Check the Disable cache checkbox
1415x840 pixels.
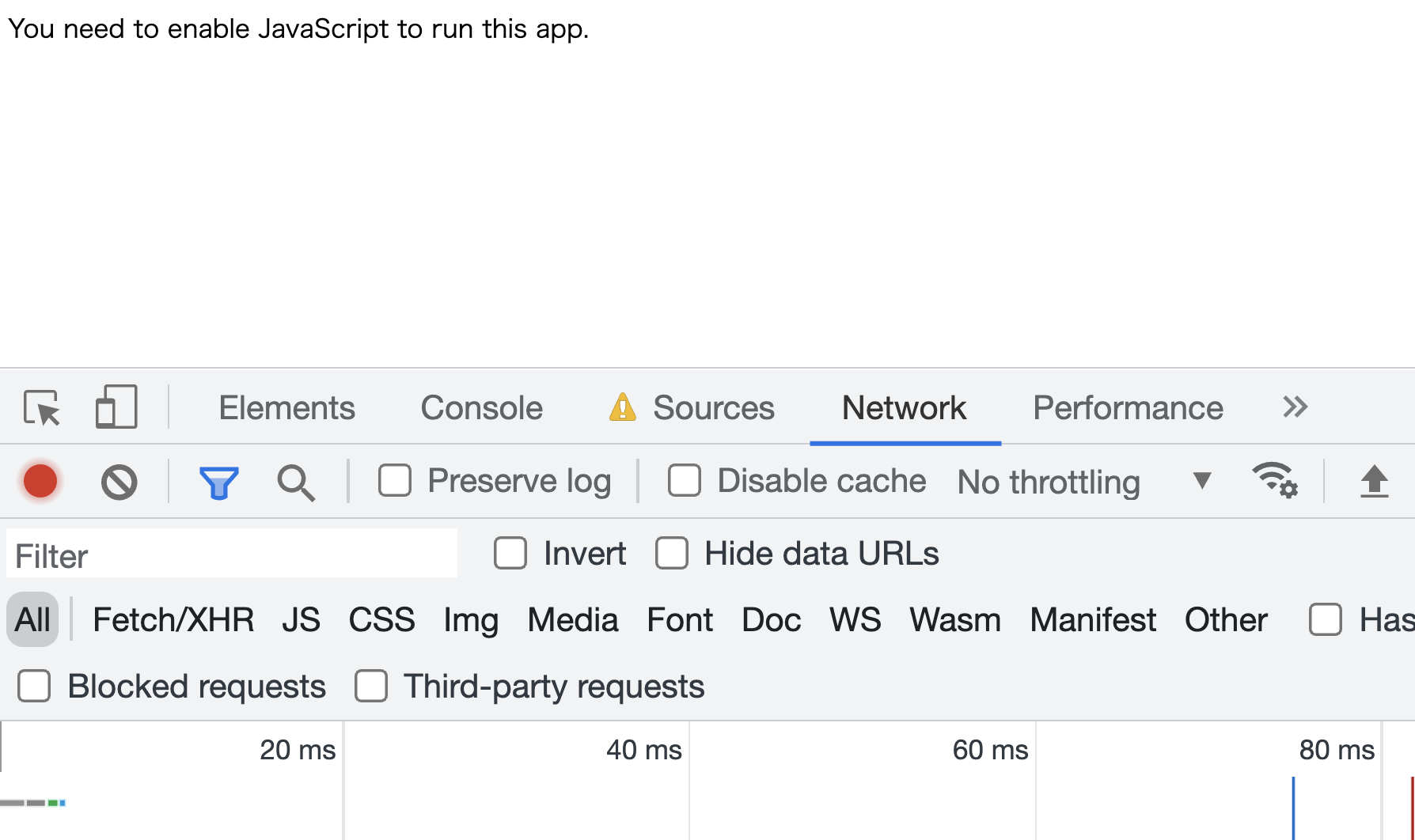tap(685, 481)
